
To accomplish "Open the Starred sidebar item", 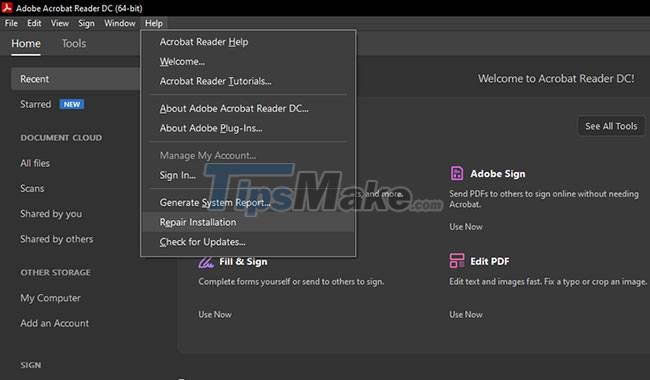I will click(x=36, y=104).
